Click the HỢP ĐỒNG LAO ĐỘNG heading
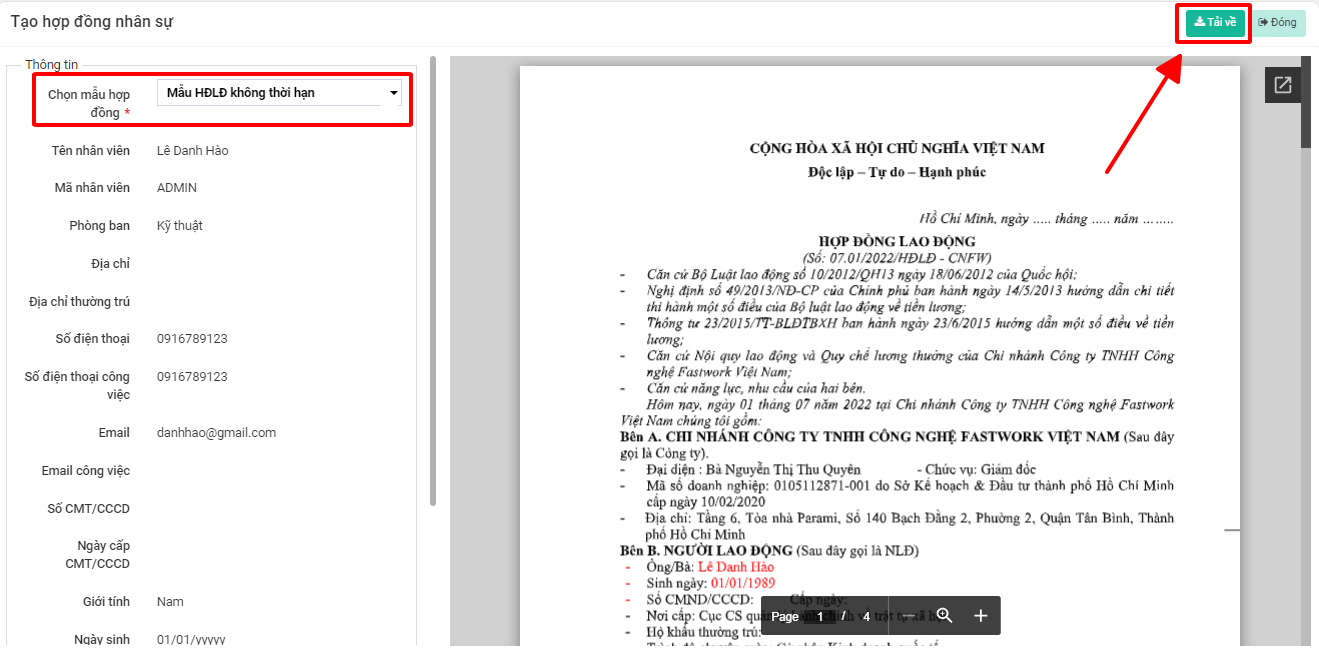The image size is (1319, 650). (896, 241)
